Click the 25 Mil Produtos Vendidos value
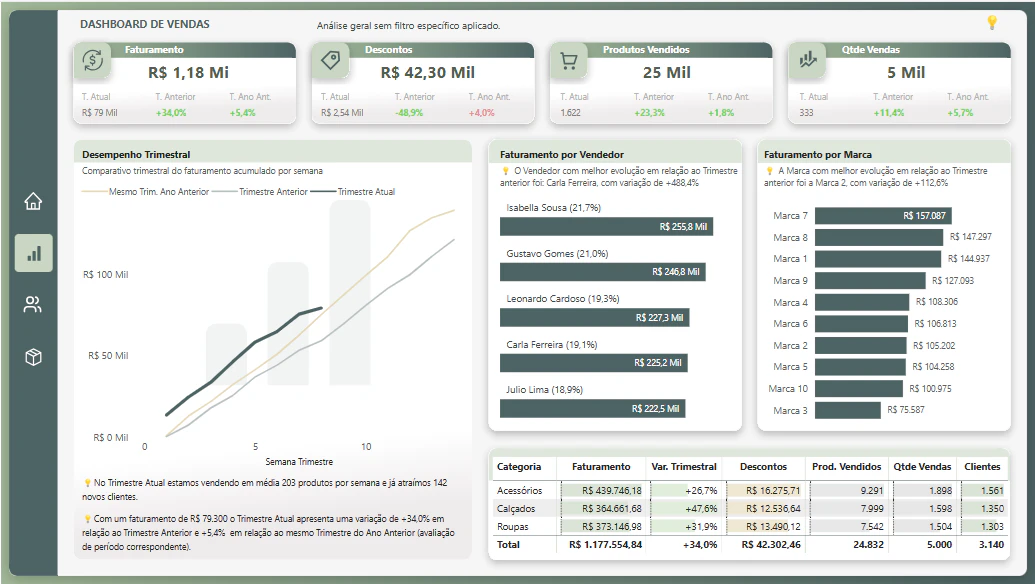The height and width of the screenshot is (584, 1035). pyautogui.click(x=667, y=73)
